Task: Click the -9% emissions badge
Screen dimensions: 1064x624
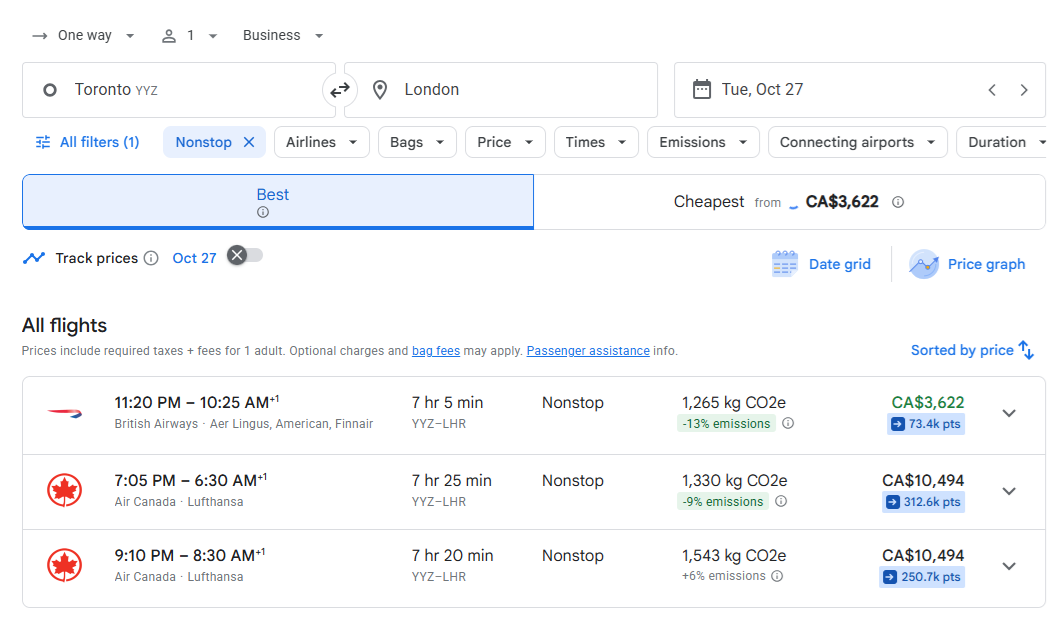Action: tap(723, 502)
